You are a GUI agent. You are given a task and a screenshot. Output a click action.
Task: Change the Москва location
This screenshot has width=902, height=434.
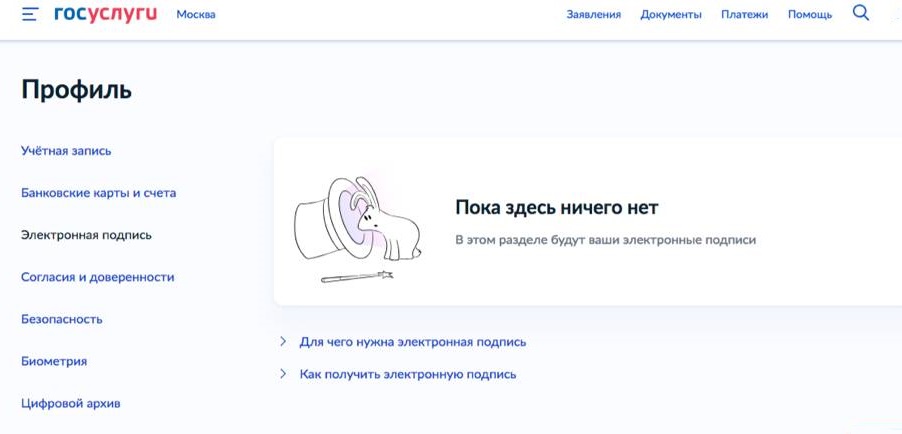pos(196,15)
